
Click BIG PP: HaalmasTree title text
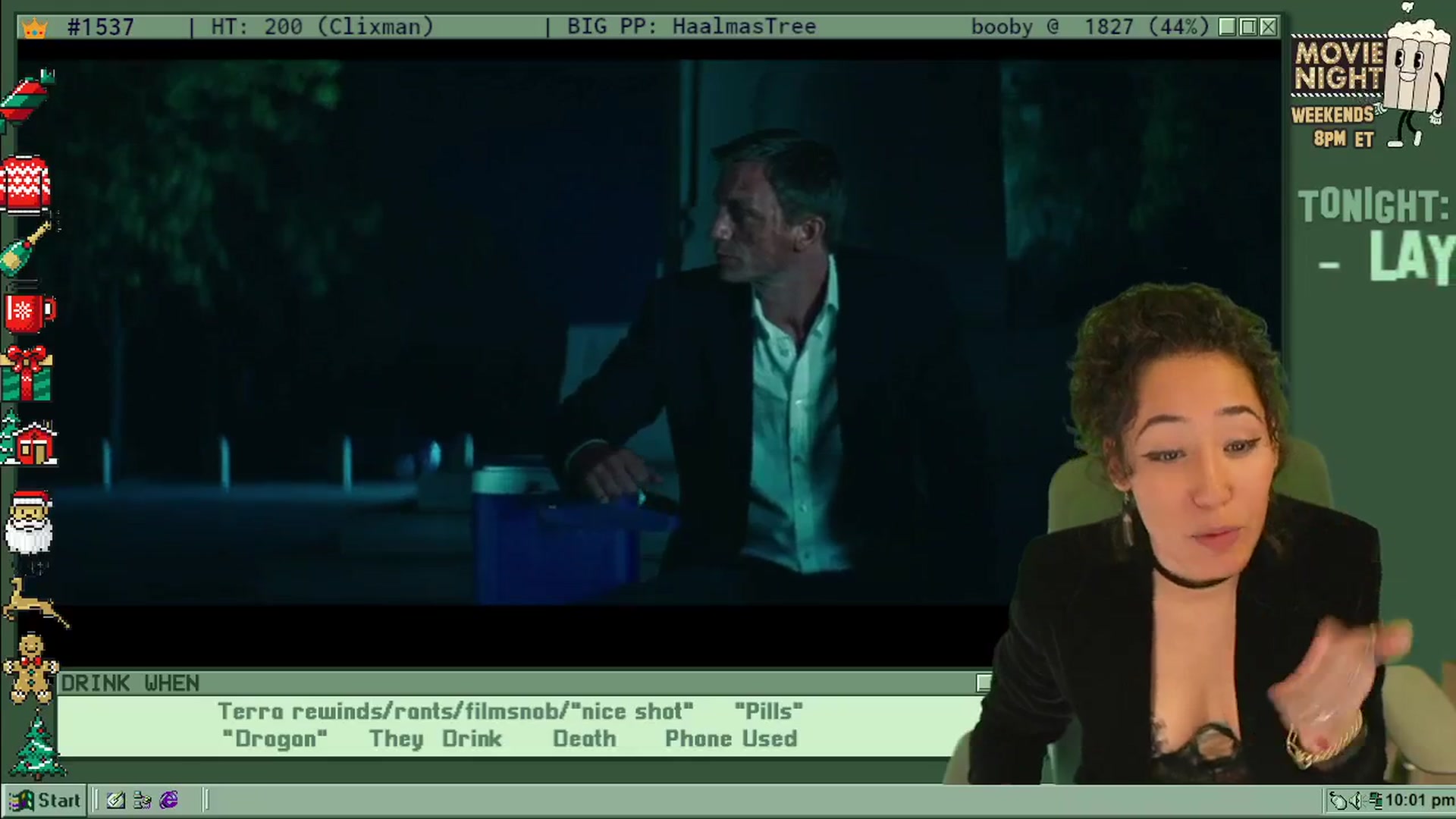coord(692,27)
